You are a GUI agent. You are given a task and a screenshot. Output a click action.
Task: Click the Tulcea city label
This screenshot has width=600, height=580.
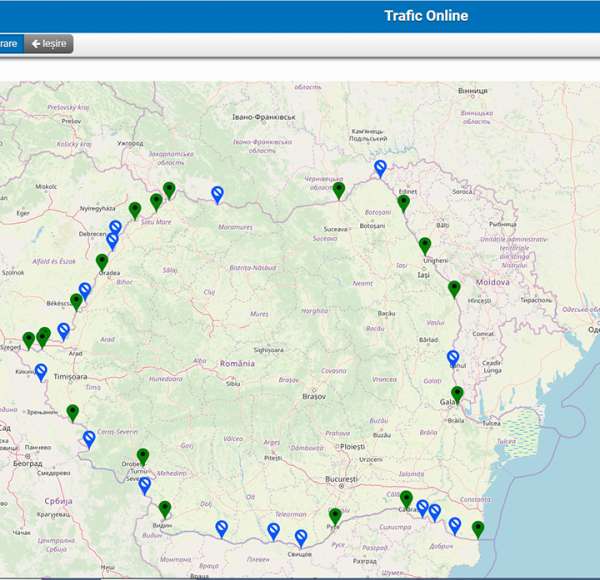coord(491,423)
